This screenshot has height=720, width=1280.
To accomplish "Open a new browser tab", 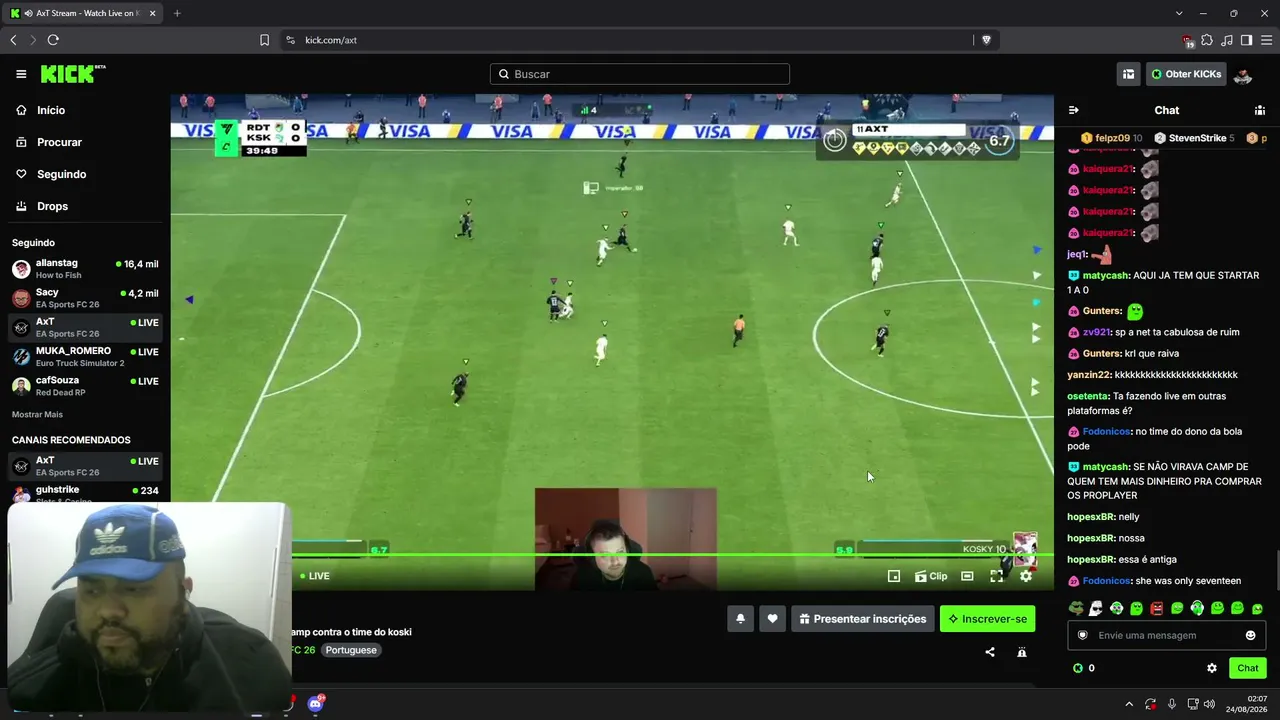I will 177,13.
